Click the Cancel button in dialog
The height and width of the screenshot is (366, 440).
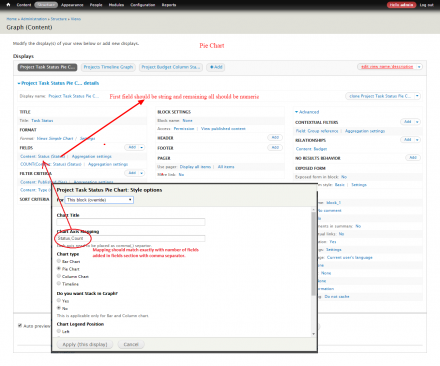point(131,344)
